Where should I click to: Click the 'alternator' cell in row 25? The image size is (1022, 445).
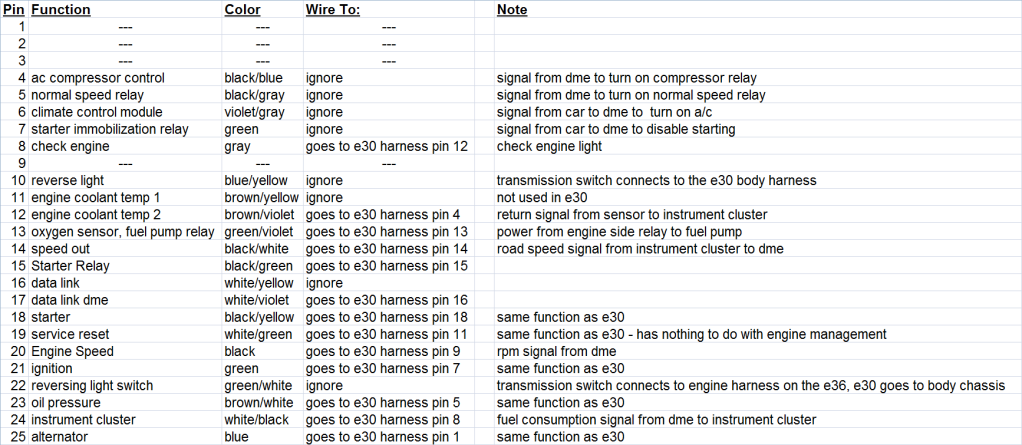[x=62, y=437]
